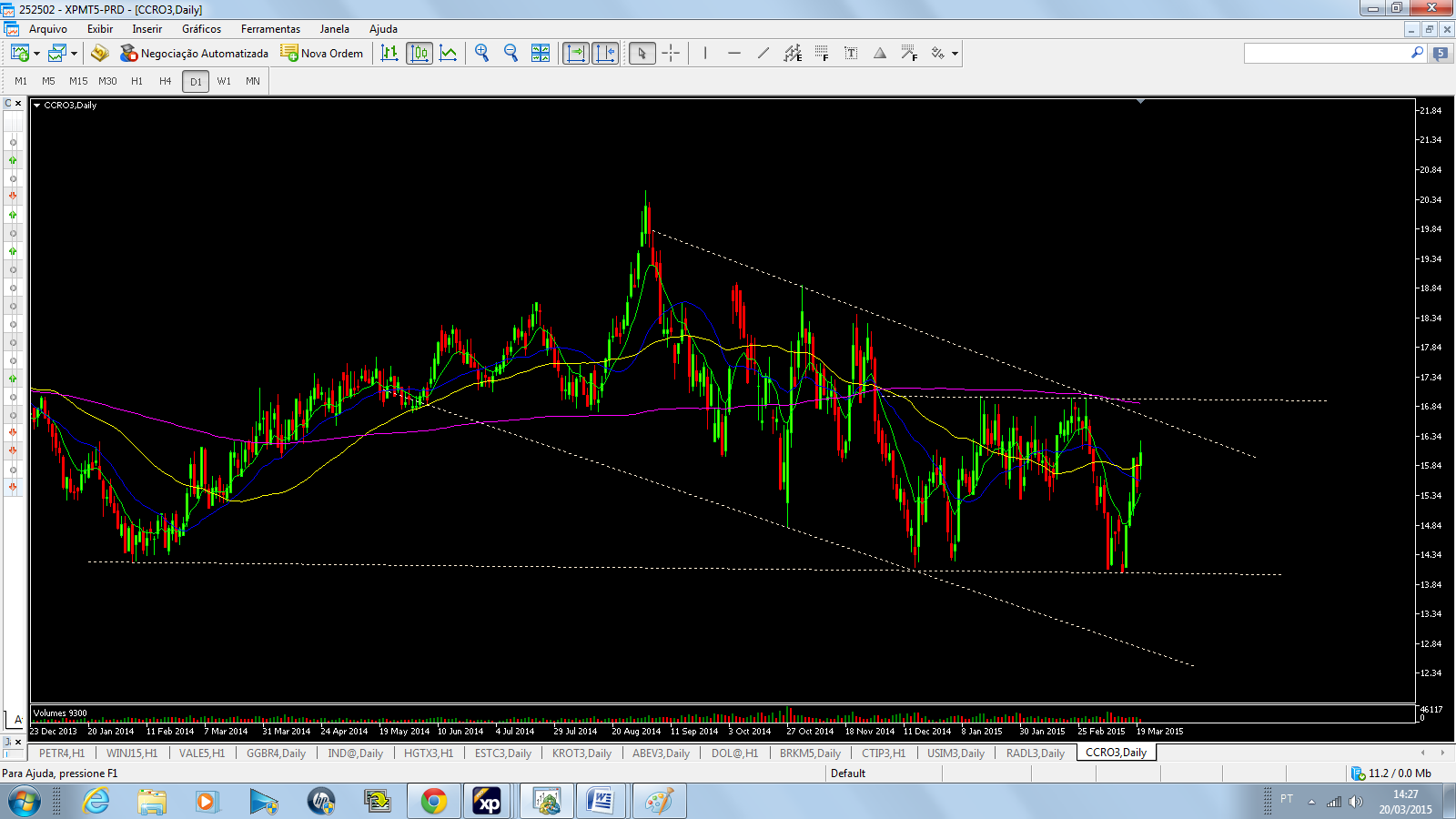Click the Windows Start button

click(24, 802)
